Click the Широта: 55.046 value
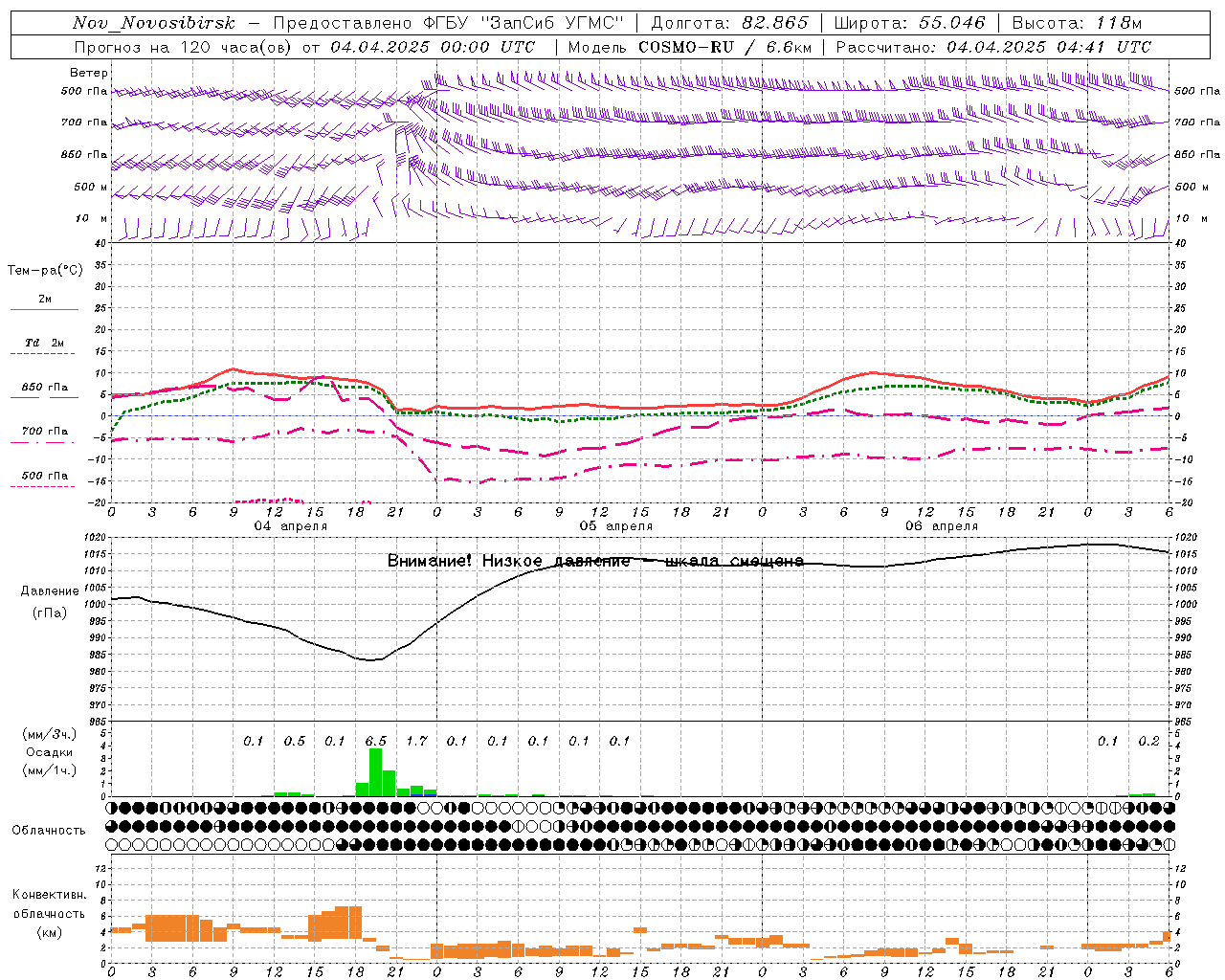This screenshot has width=1225, height=980. coord(910,23)
